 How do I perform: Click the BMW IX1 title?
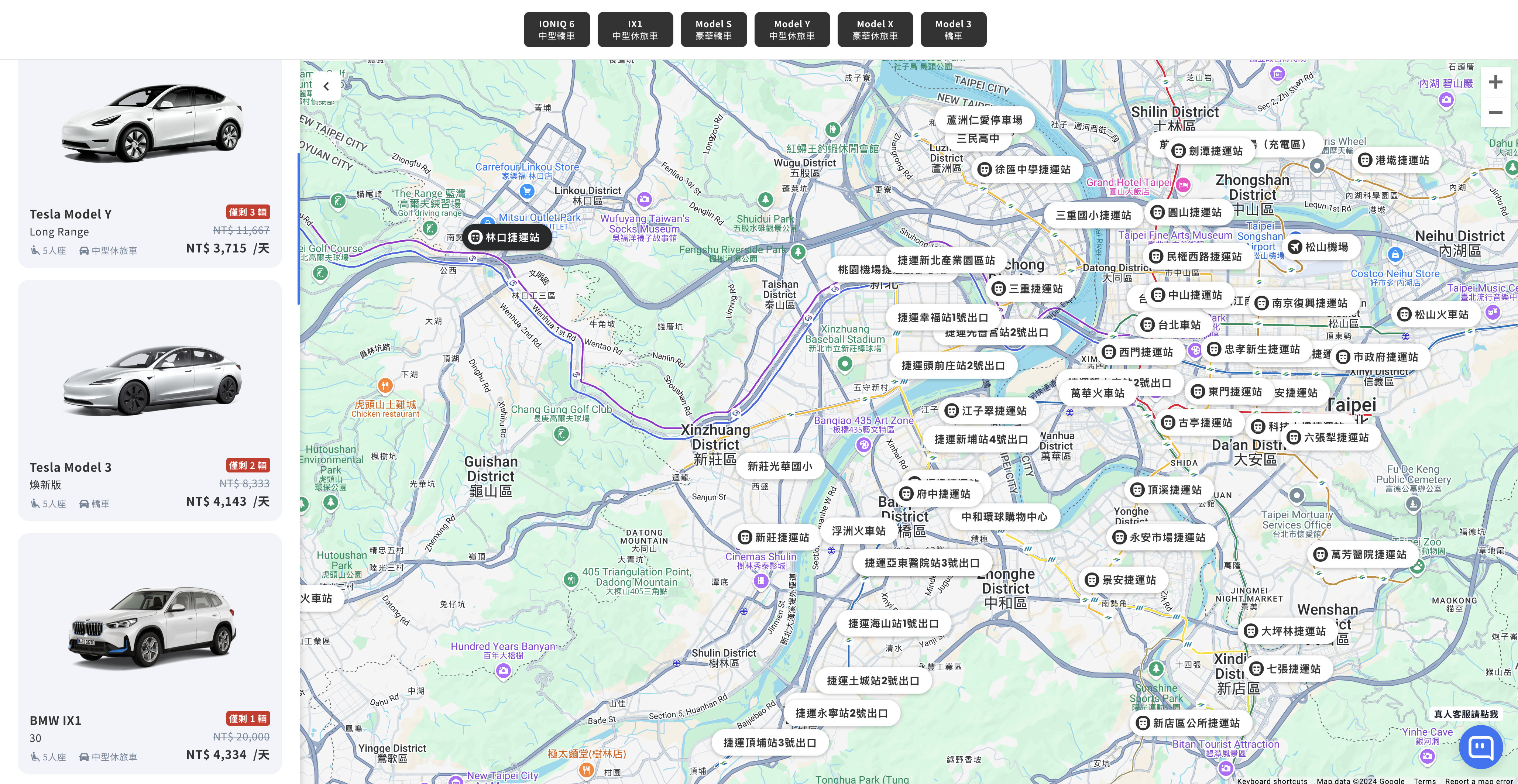tap(55, 721)
